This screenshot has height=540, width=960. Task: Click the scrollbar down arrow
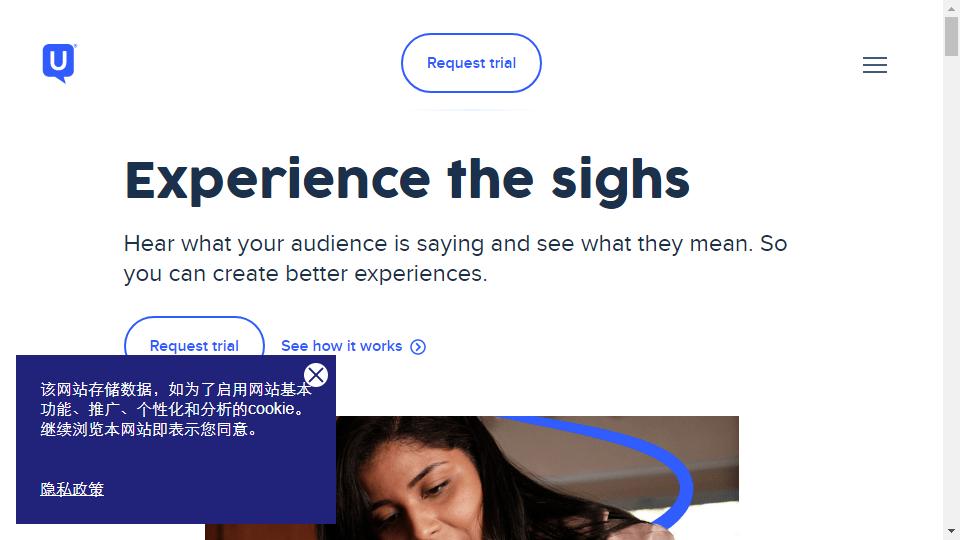pyautogui.click(x=951, y=531)
